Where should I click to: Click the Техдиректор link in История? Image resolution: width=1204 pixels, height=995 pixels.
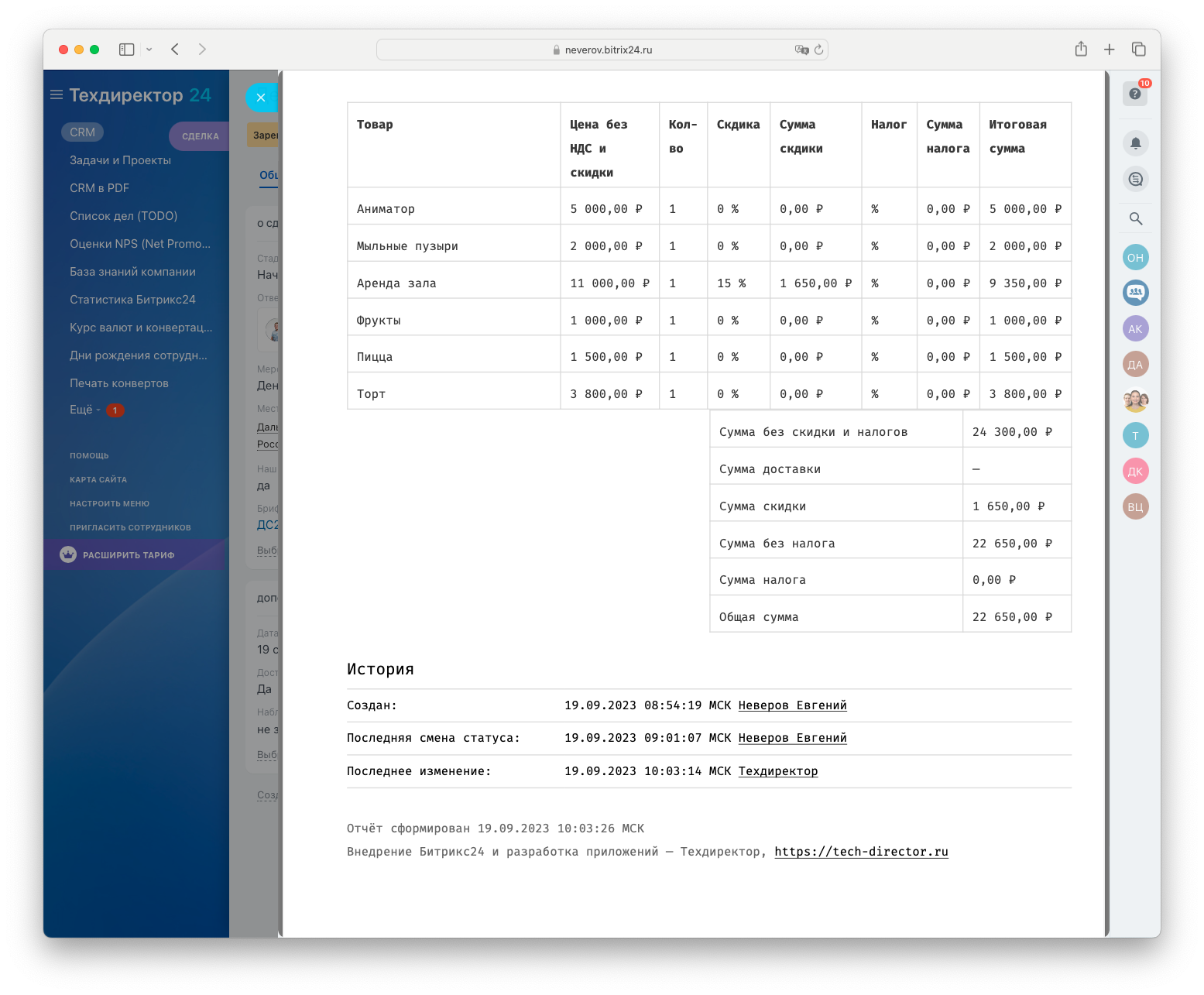pyautogui.click(x=777, y=771)
